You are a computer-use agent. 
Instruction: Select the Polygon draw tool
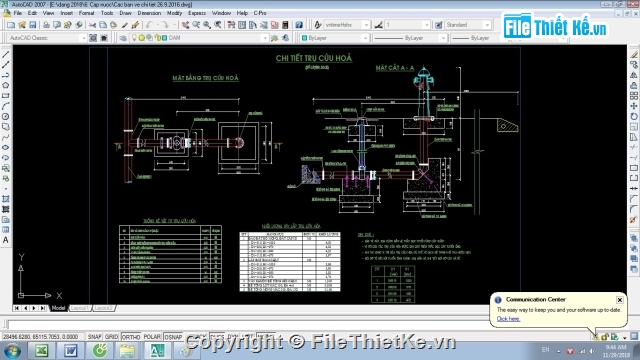pyautogui.click(x=6, y=85)
